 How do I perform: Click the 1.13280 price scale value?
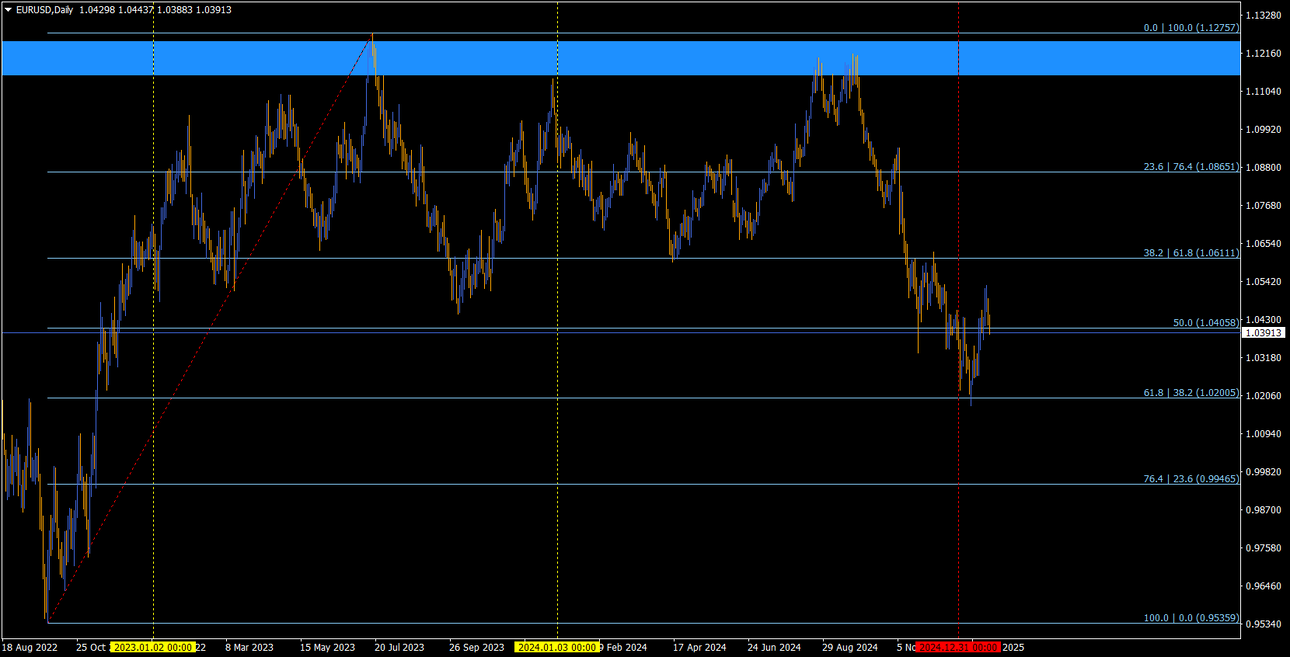1264,15
